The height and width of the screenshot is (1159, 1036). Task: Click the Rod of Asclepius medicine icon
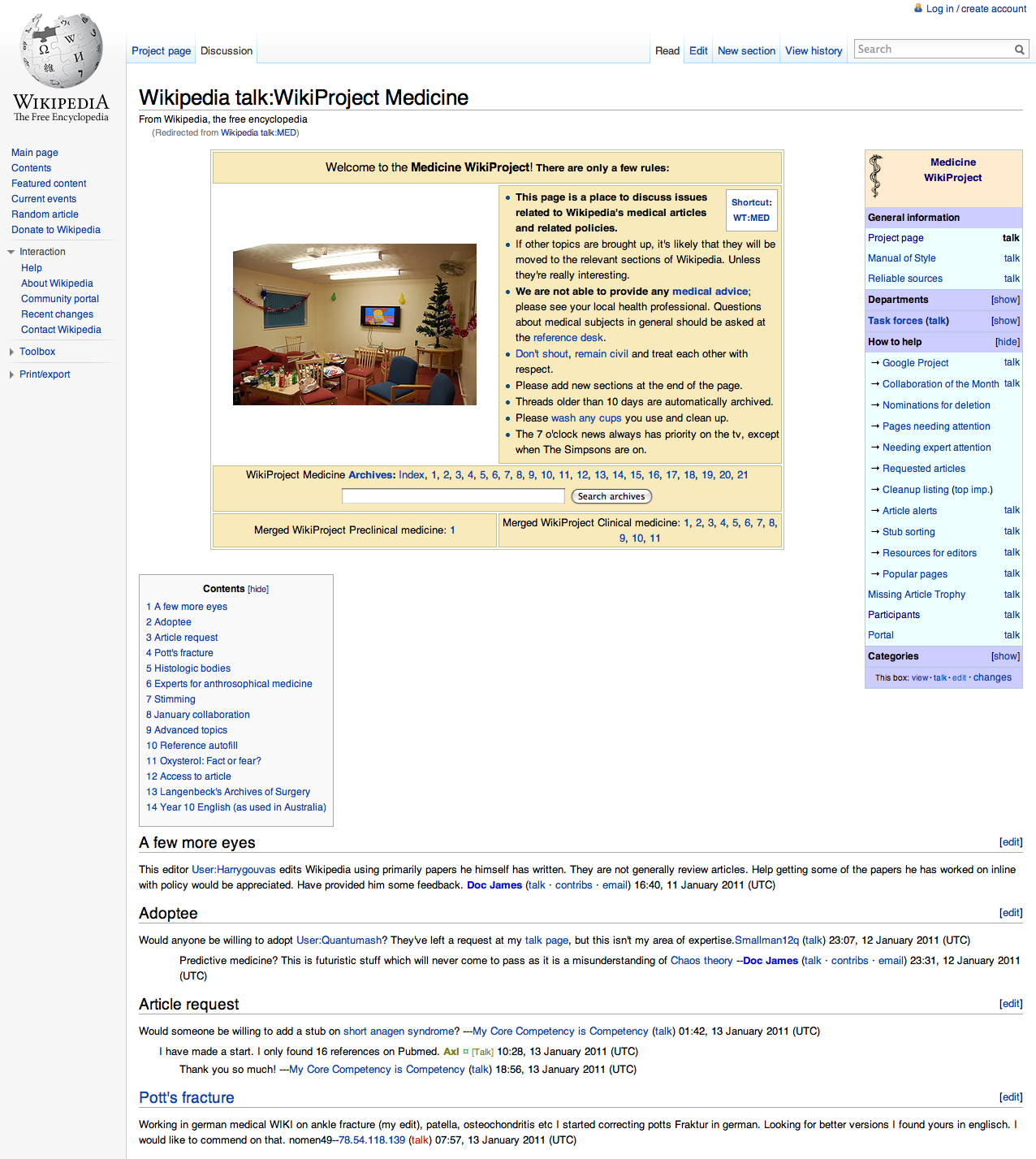pyautogui.click(x=875, y=176)
